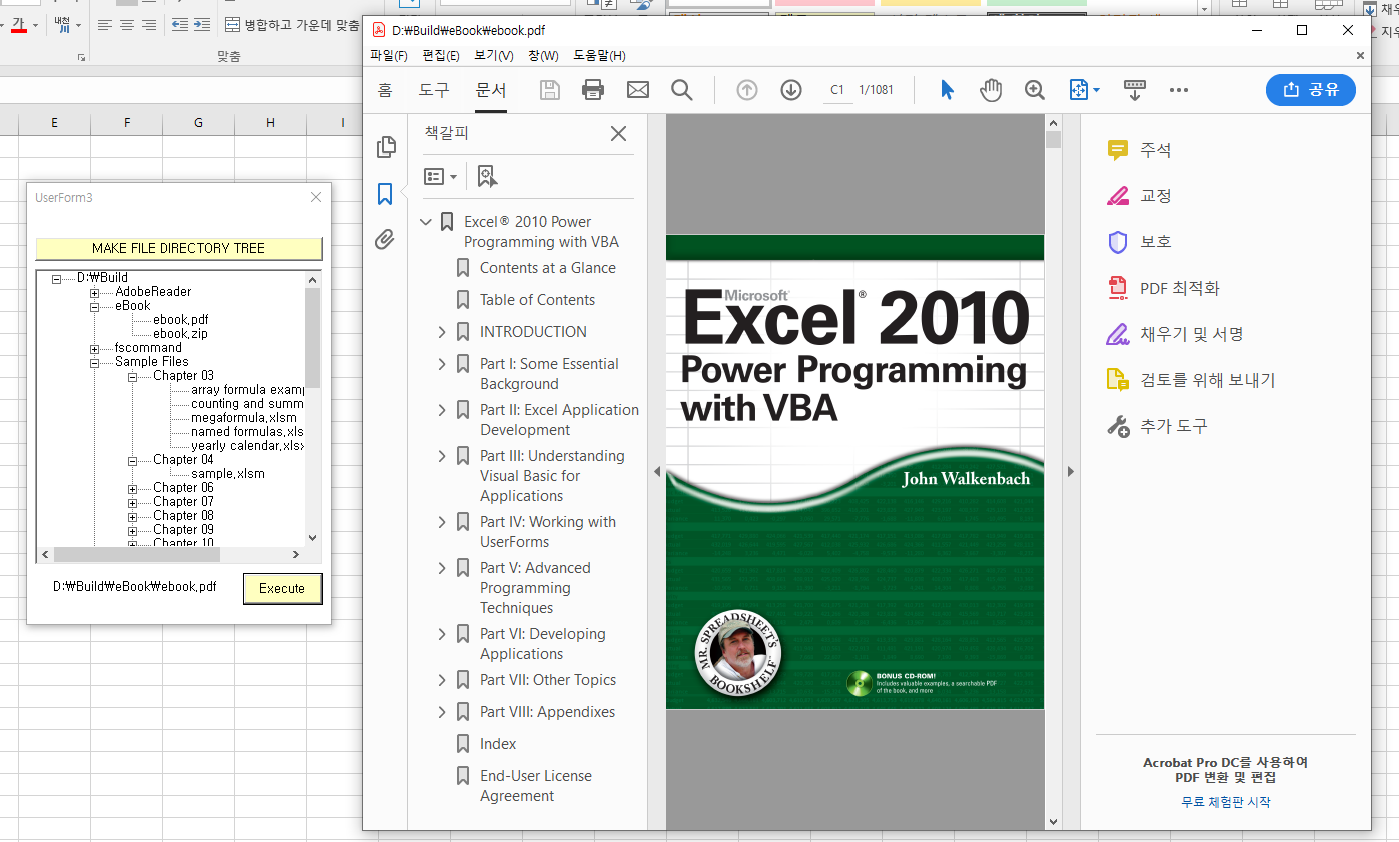Go to next page with down arrow icon
The height and width of the screenshot is (842, 1399).
[791, 90]
